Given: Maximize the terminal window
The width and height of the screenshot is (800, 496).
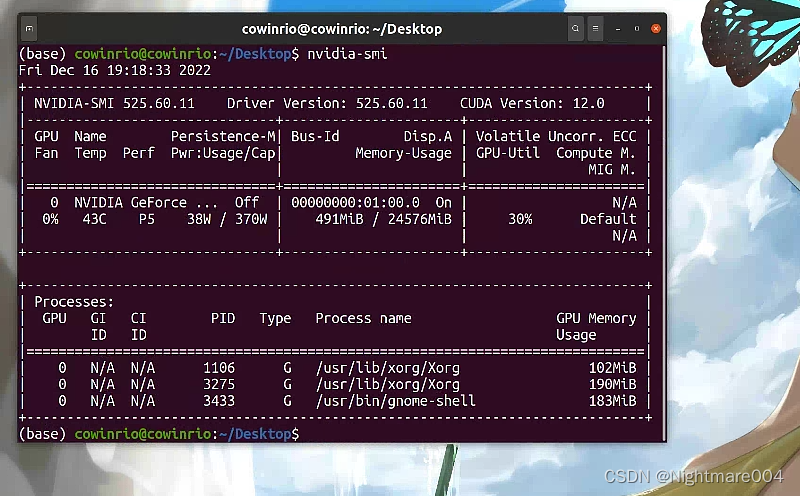Looking at the screenshot, I should pyautogui.click(x=637, y=29).
